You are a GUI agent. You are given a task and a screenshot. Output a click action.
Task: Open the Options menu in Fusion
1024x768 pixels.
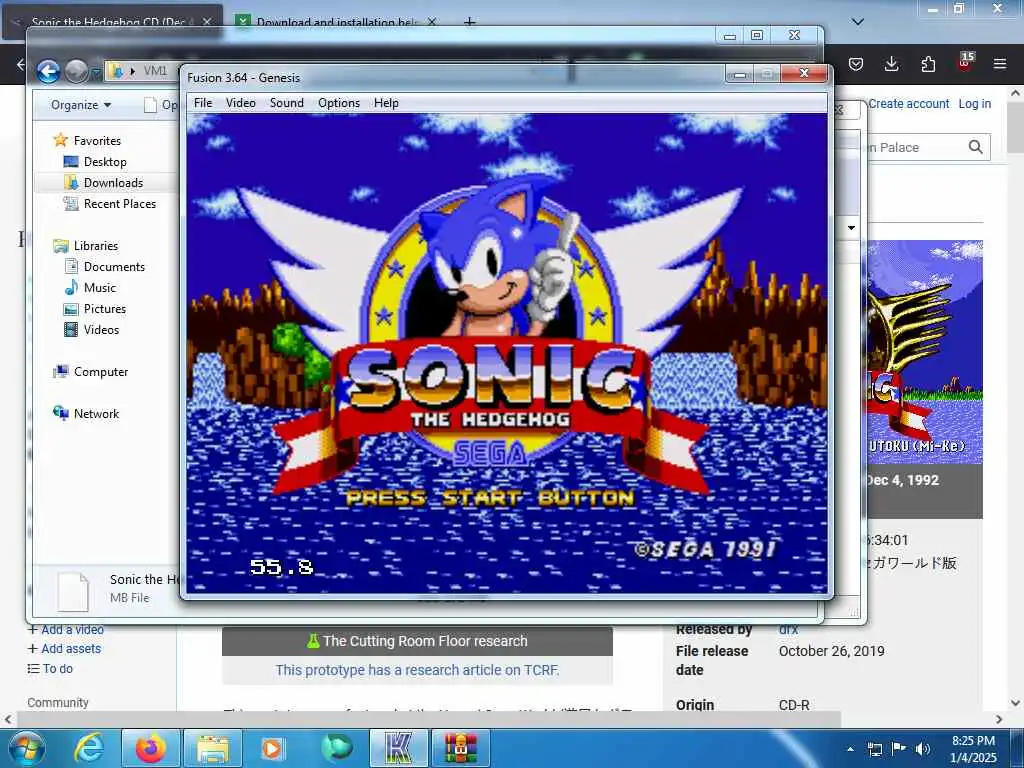[x=339, y=103]
